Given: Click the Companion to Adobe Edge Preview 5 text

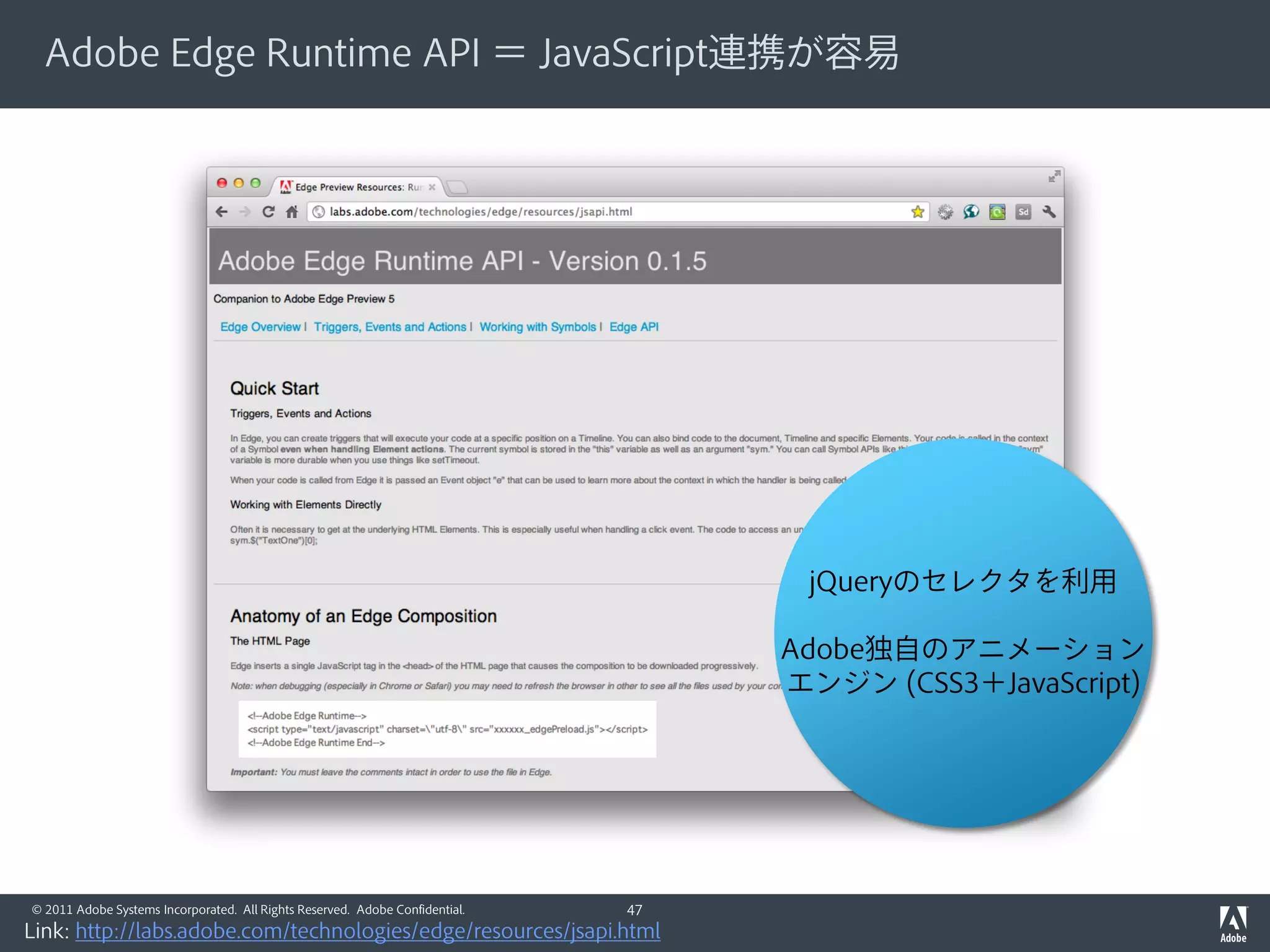Looking at the screenshot, I should tap(304, 299).
